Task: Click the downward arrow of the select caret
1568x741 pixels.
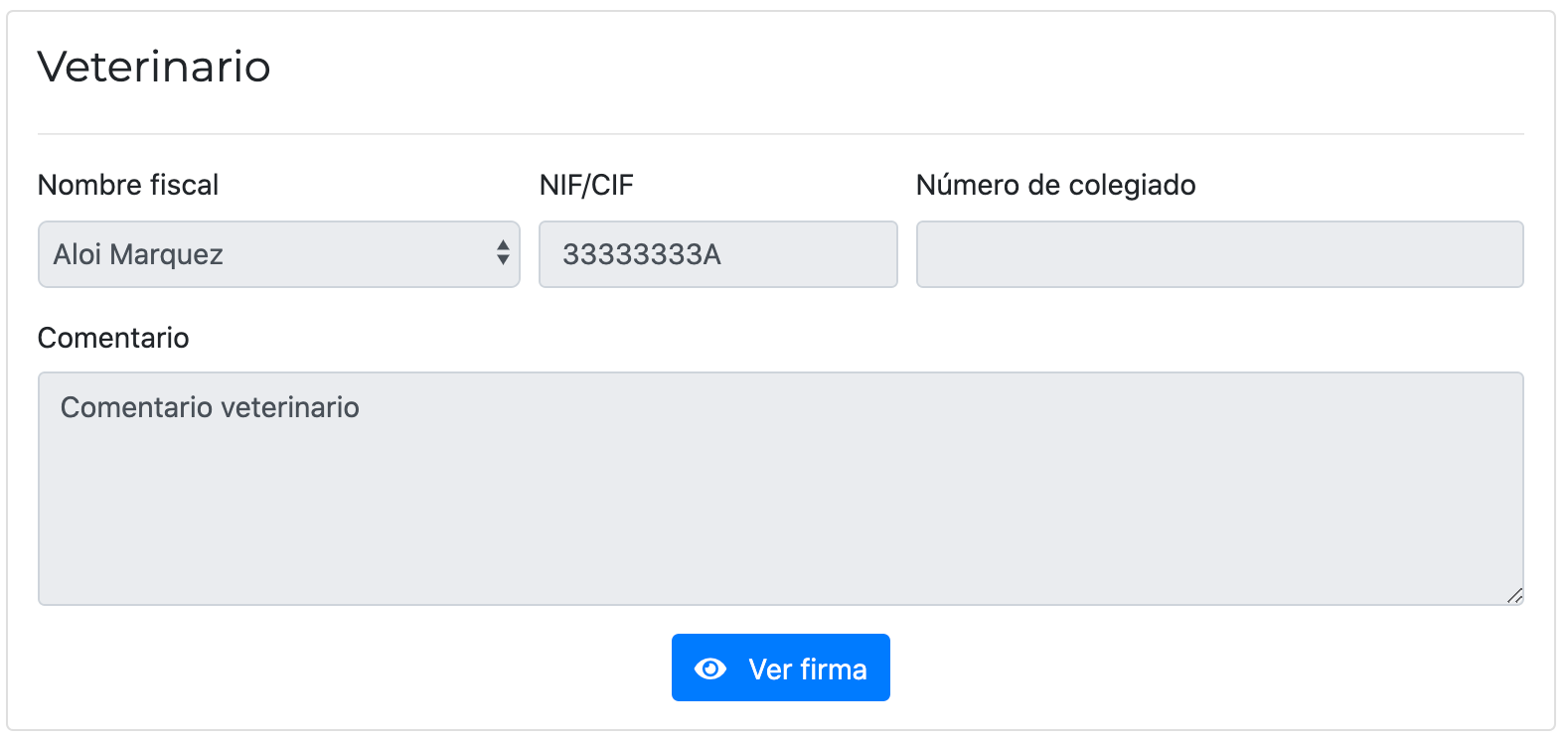Action: click(503, 261)
